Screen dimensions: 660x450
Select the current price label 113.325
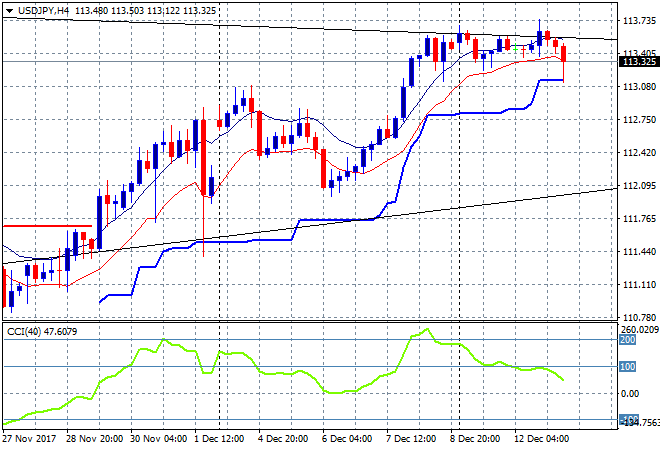coord(639,62)
